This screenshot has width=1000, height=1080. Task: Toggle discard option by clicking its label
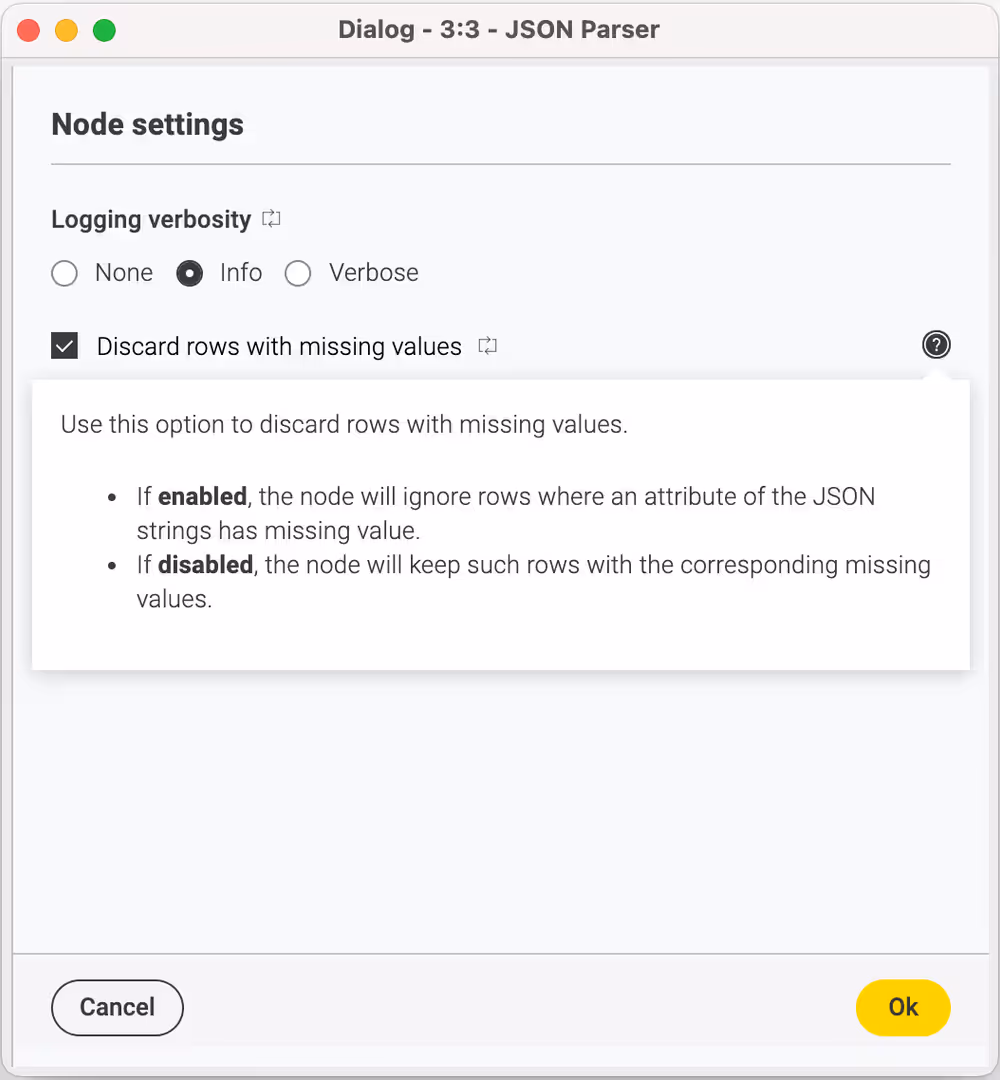pos(278,346)
